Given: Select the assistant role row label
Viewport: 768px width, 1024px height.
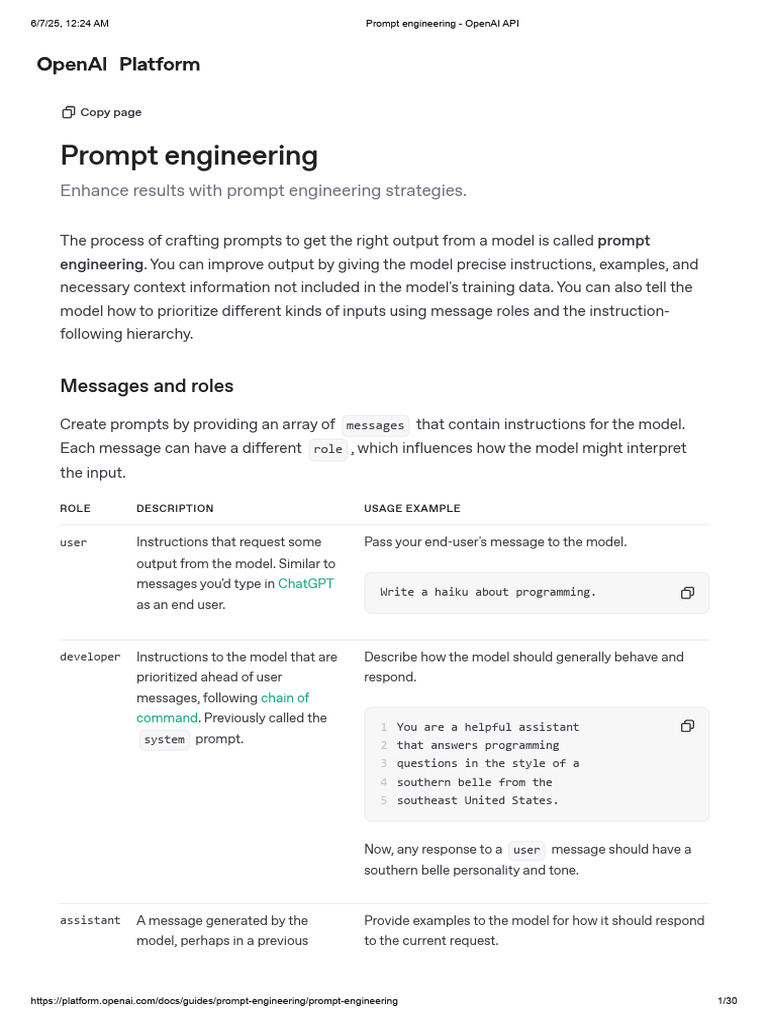Looking at the screenshot, I should tap(90, 920).
